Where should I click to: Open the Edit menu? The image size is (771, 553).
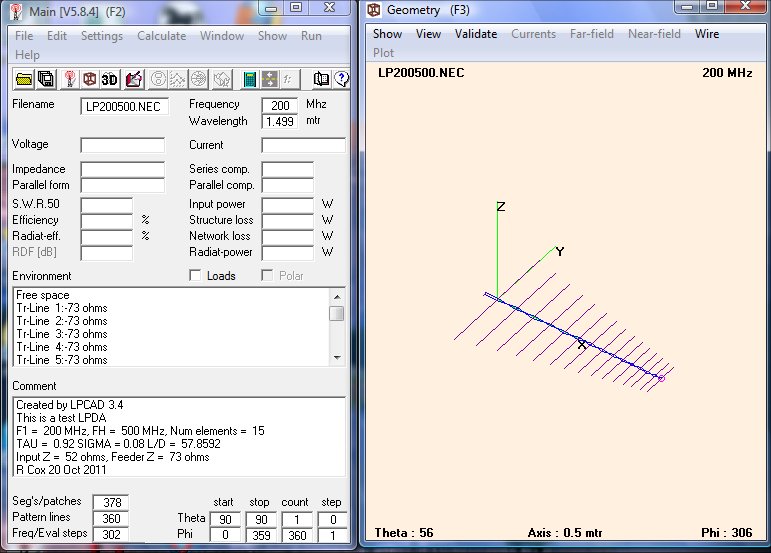pos(57,36)
